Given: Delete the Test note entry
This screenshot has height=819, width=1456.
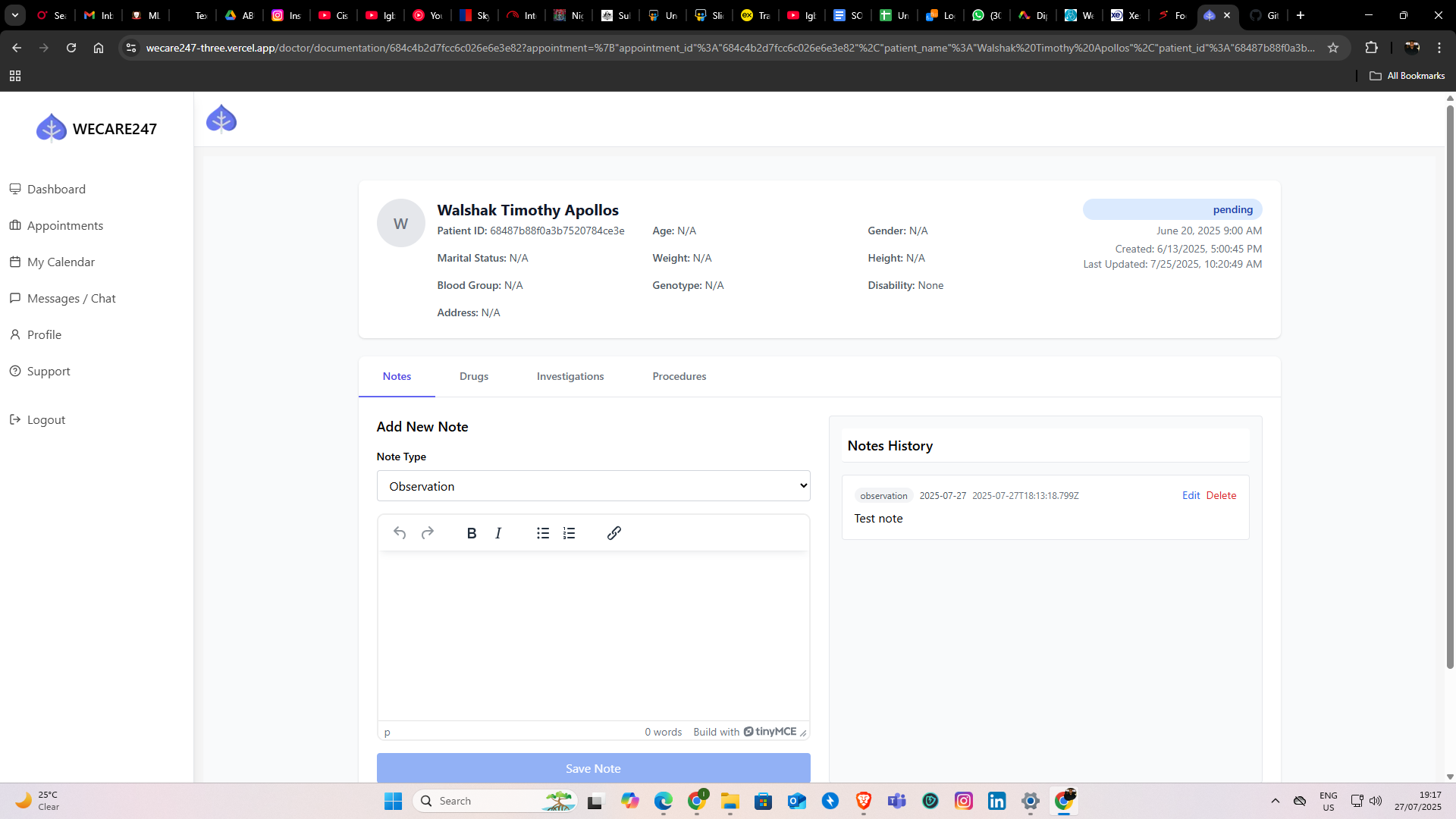Looking at the screenshot, I should 1221,495.
